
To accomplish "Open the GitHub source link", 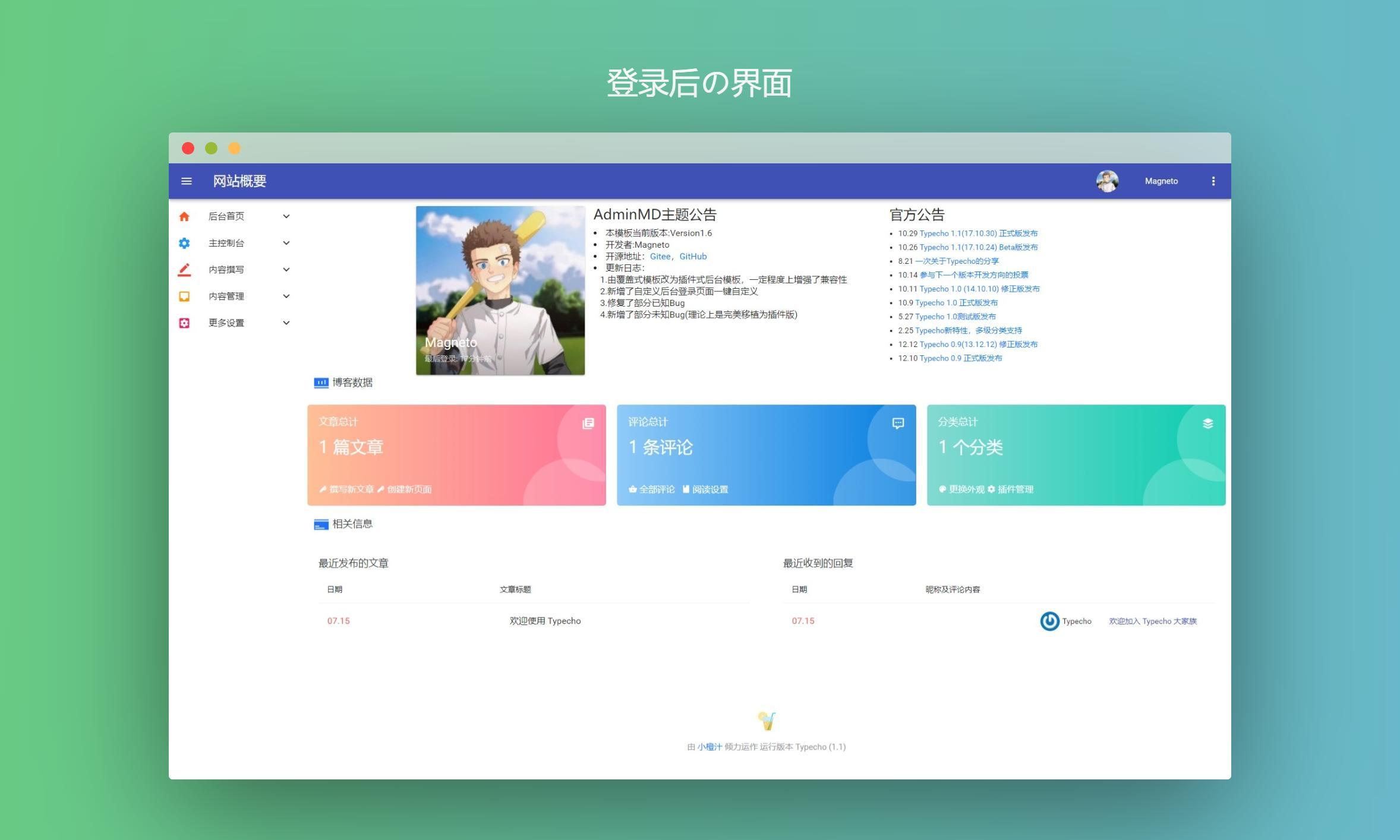I will pyautogui.click(x=693, y=257).
